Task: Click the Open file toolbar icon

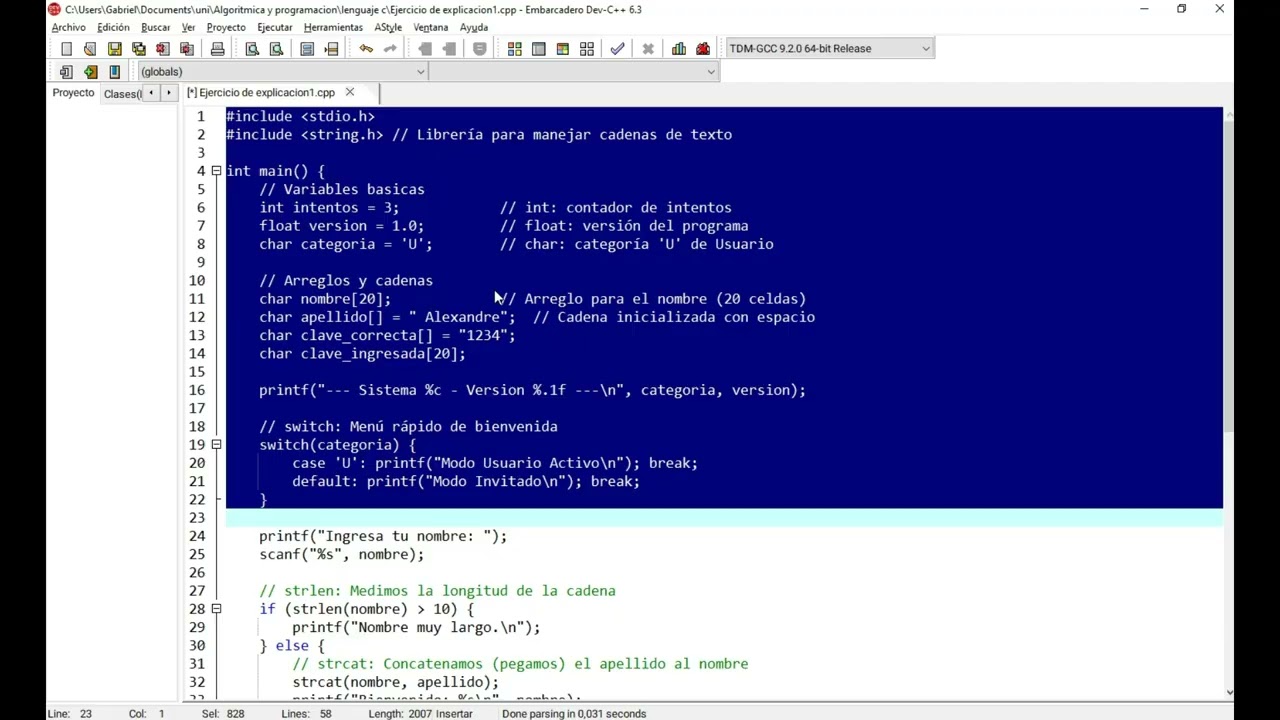Action: (x=90, y=48)
